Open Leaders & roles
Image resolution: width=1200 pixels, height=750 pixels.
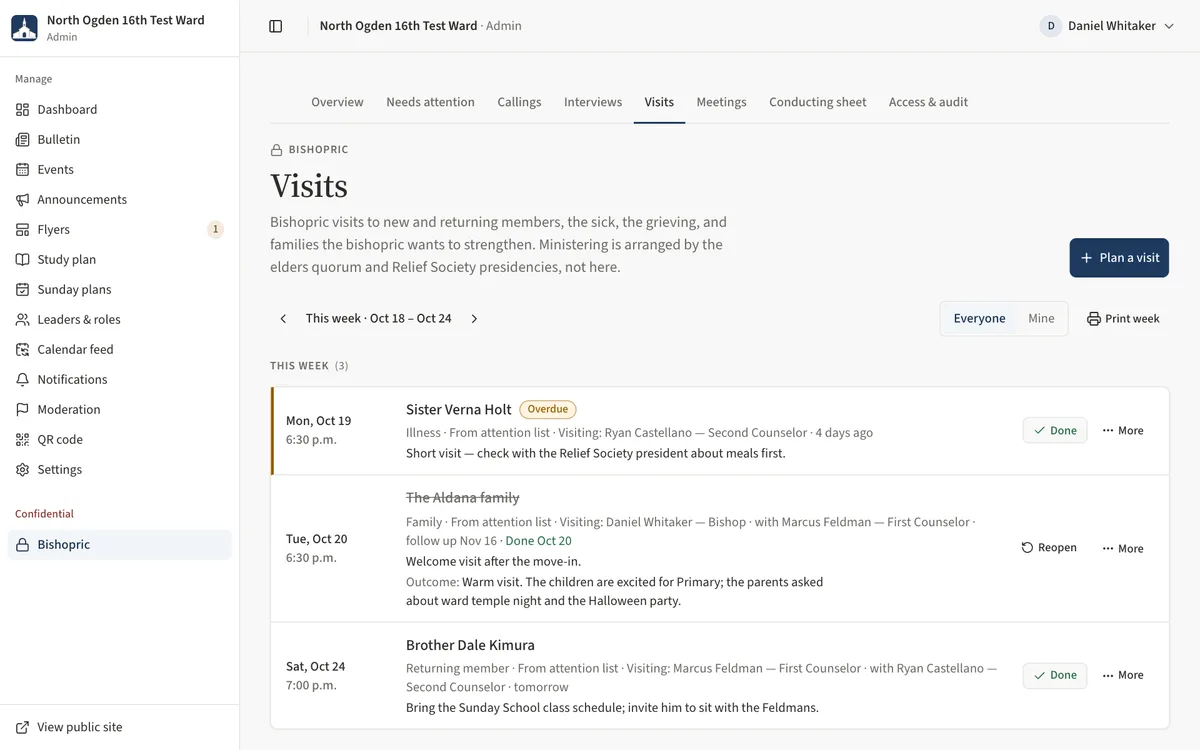pos(120,319)
